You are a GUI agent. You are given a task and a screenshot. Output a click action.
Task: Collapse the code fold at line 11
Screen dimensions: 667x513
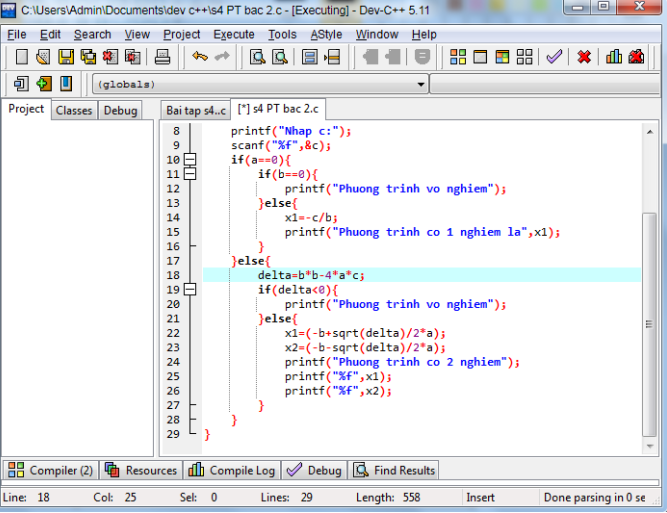pyautogui.click(x=190, y=174)
